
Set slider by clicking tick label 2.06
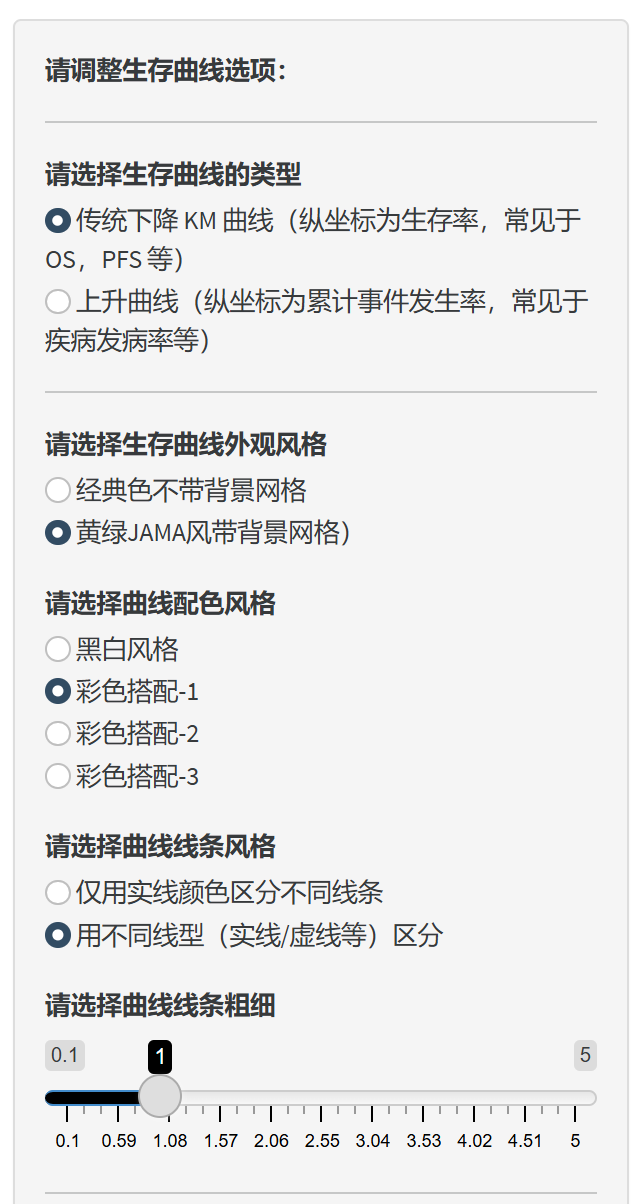(271, 1141)
